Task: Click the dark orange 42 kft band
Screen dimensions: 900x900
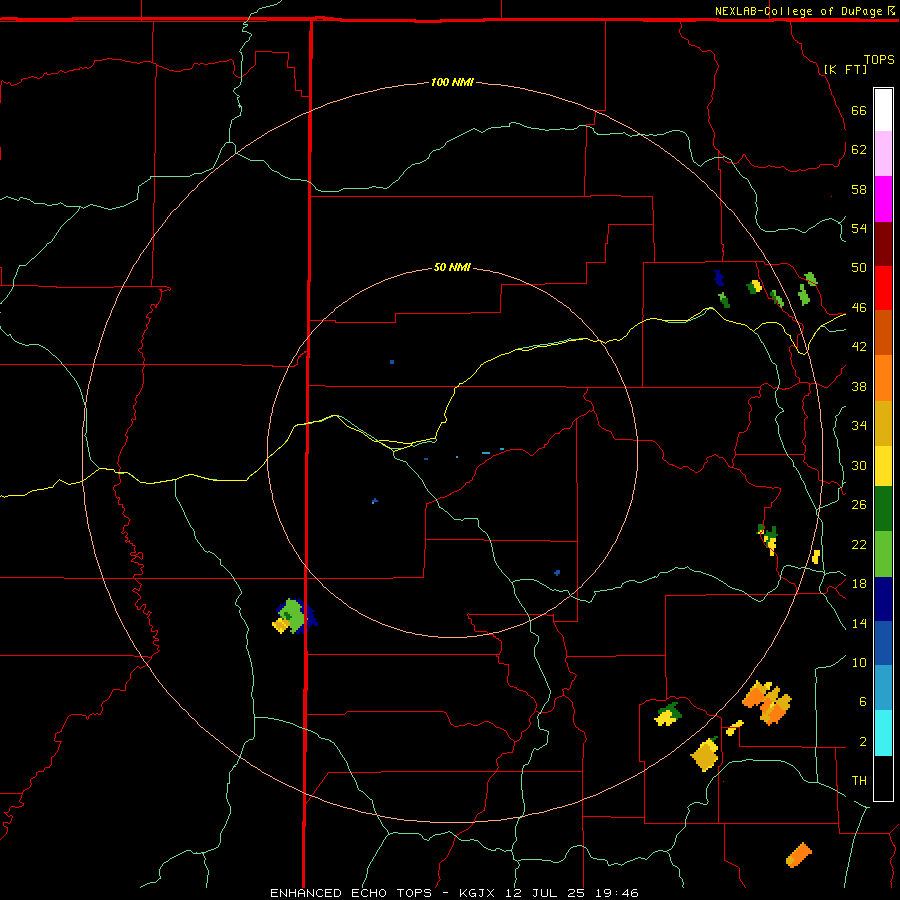Action: click(x=883, y=333)
